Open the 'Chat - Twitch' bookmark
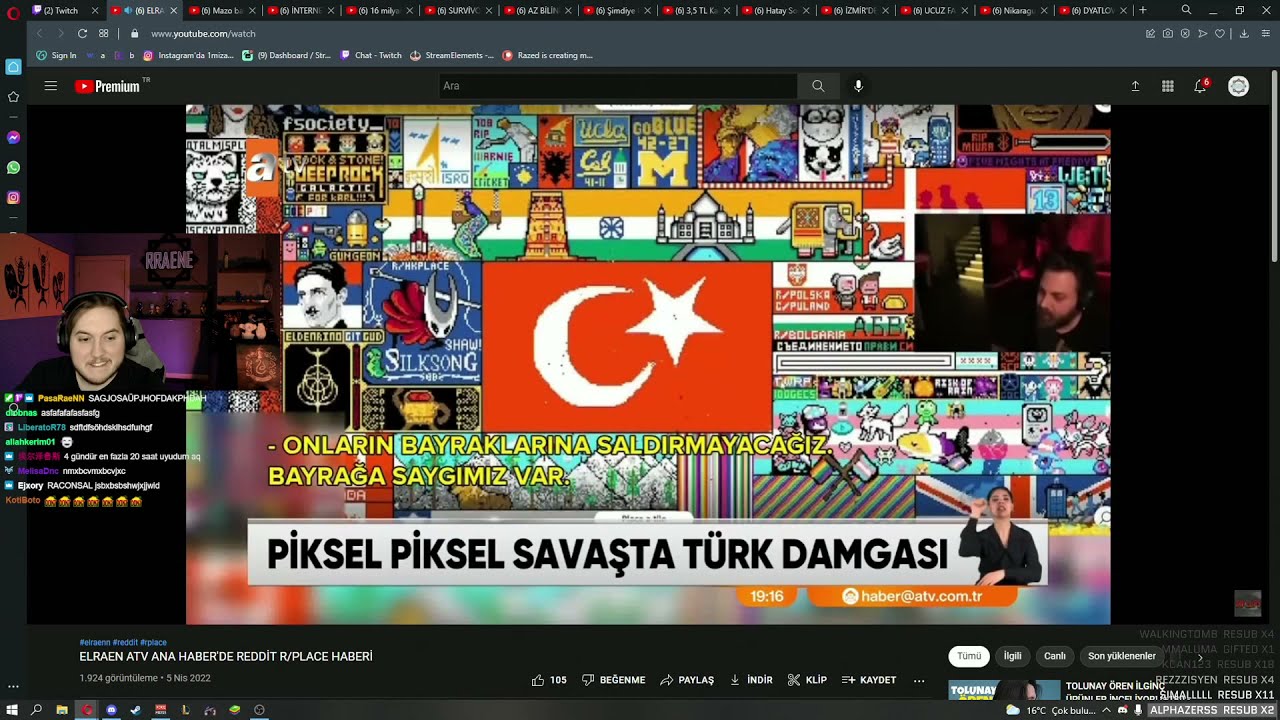 (370, 55)
